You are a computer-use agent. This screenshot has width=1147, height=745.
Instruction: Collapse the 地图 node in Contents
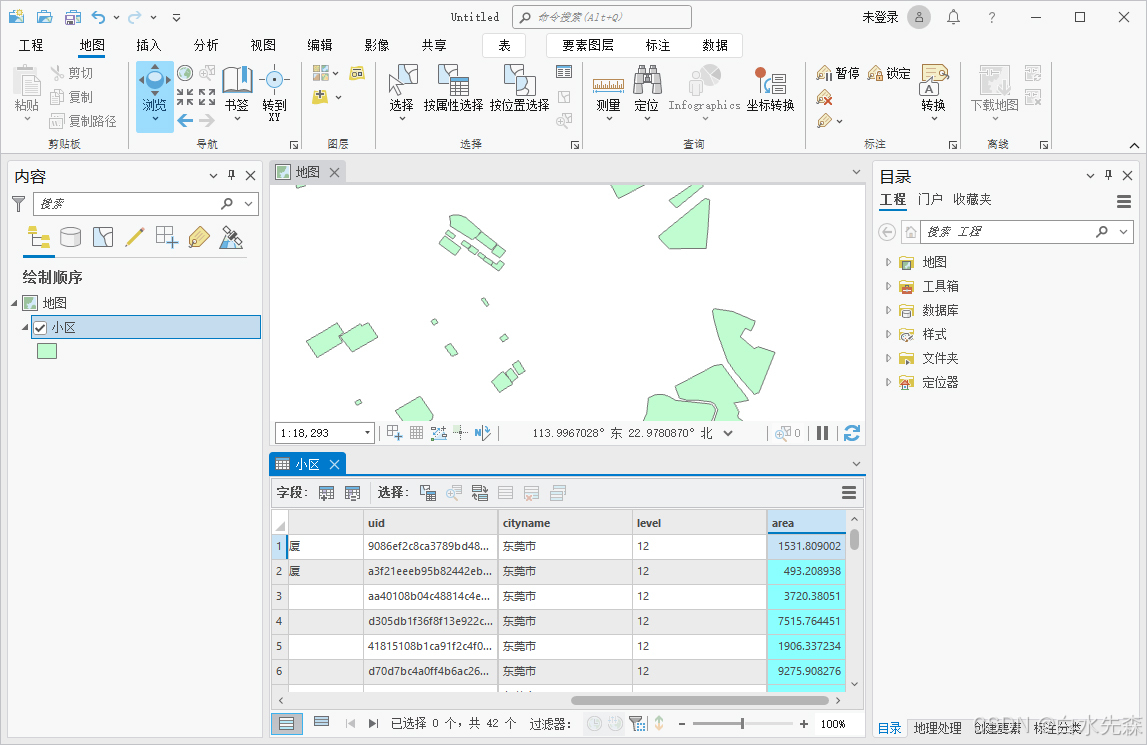pyautogui.click(x=14, y=303)
